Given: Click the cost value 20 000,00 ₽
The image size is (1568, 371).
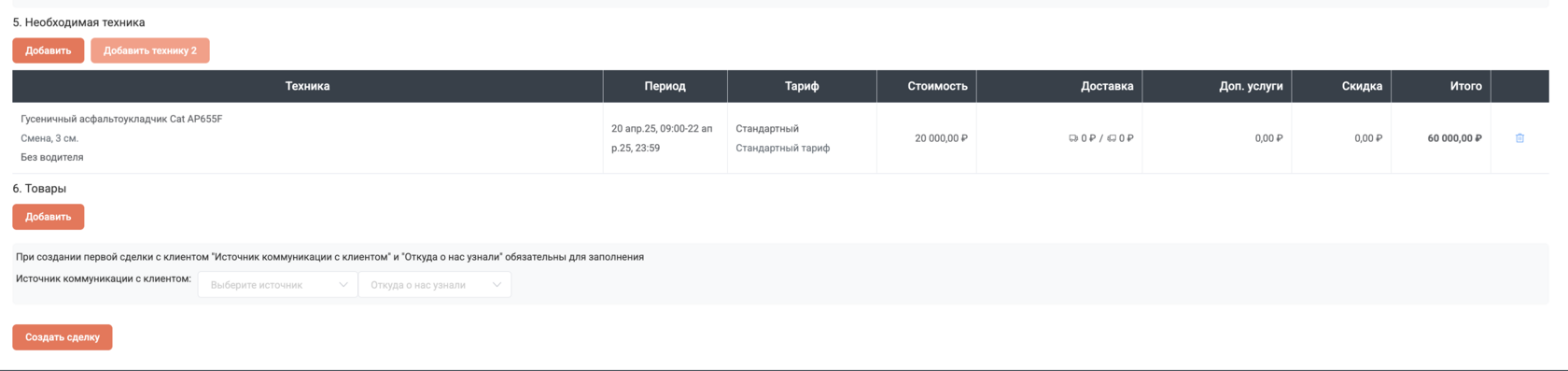Looking at the screenshot, I should (941, 138).
